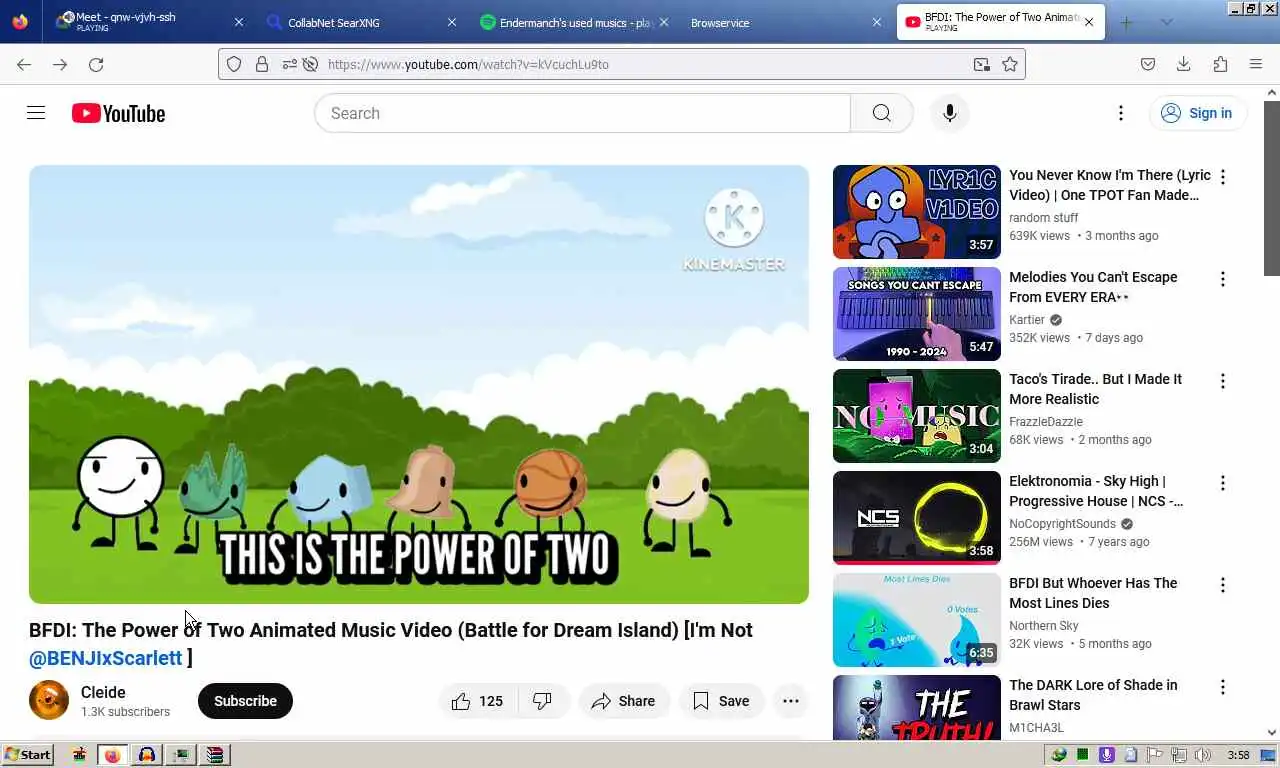
Task: Open options menu for 'Taco's Tirade' video
Action: (1222, 381)
